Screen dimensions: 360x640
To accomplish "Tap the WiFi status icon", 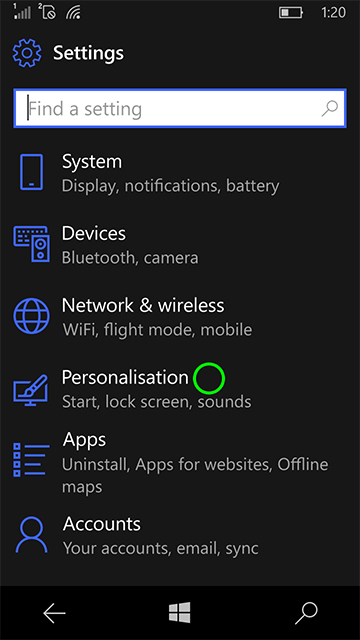I will point(72,13).
